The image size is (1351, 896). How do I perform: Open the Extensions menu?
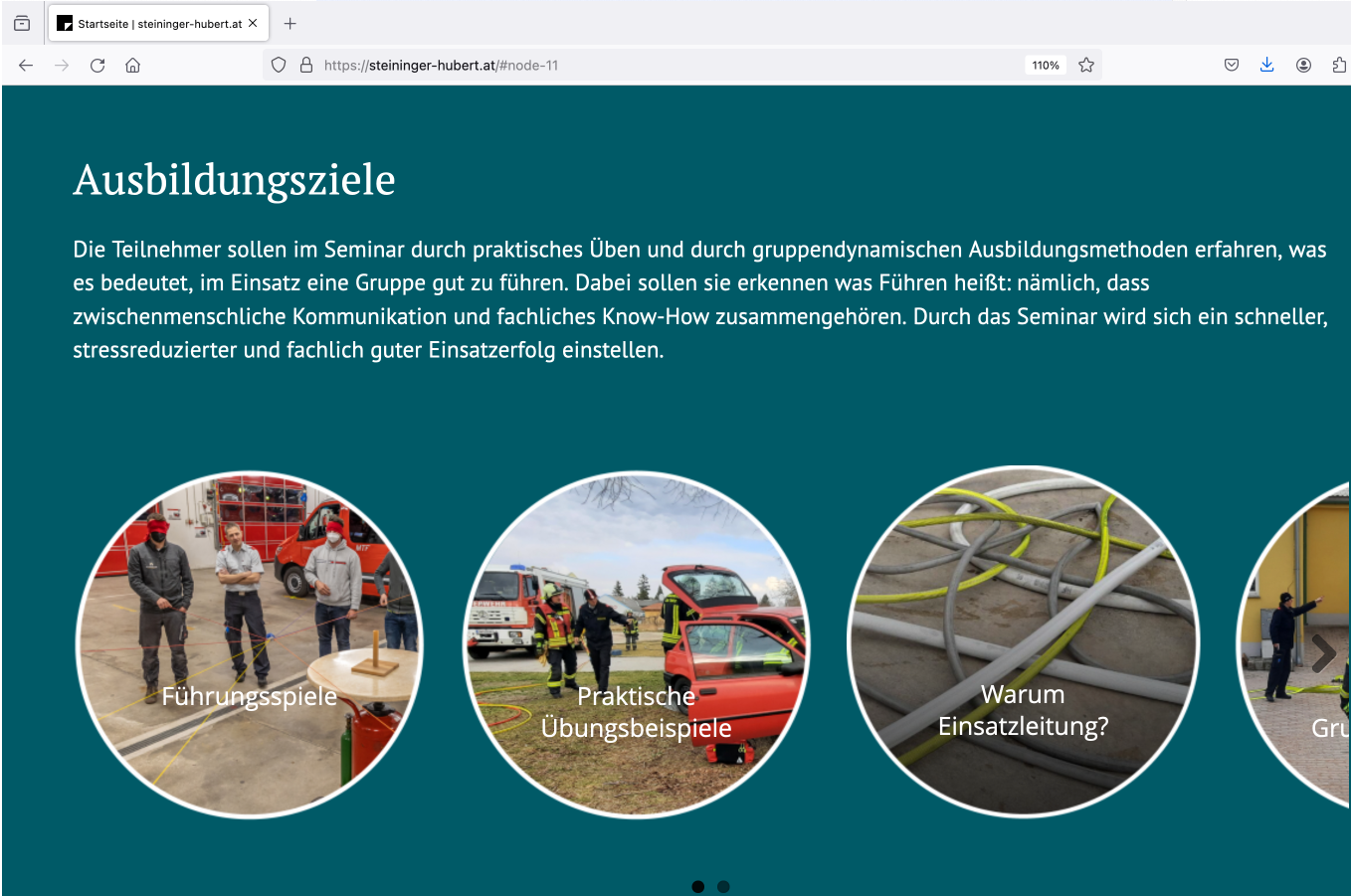(x=1339, y=66)
